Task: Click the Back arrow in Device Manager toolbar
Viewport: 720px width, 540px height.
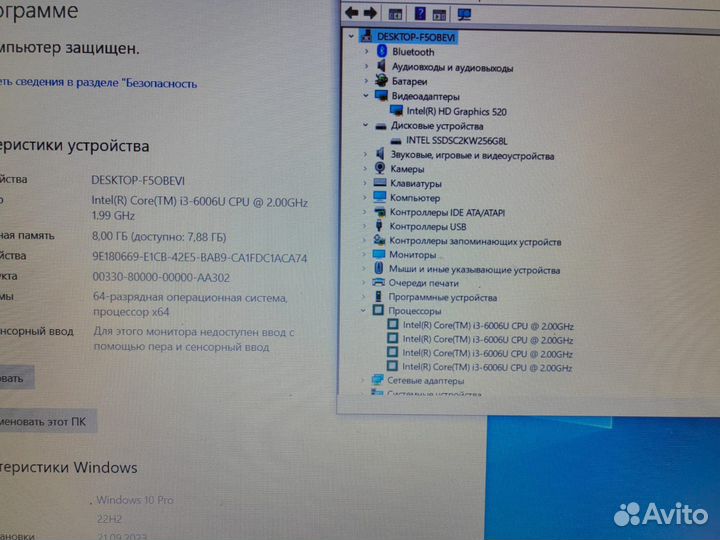Action: pos(352,13)
